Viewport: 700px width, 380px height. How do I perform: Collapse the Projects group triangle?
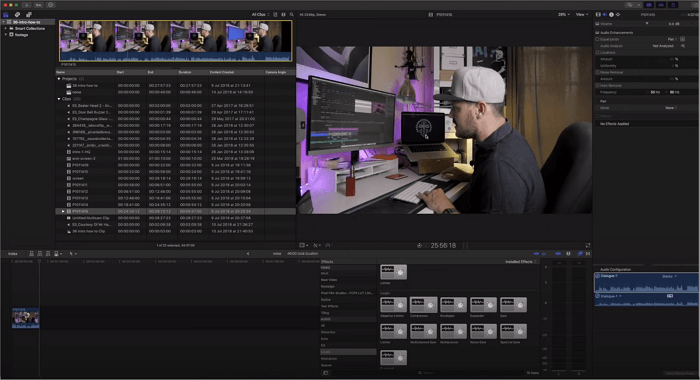click(59, 79)
